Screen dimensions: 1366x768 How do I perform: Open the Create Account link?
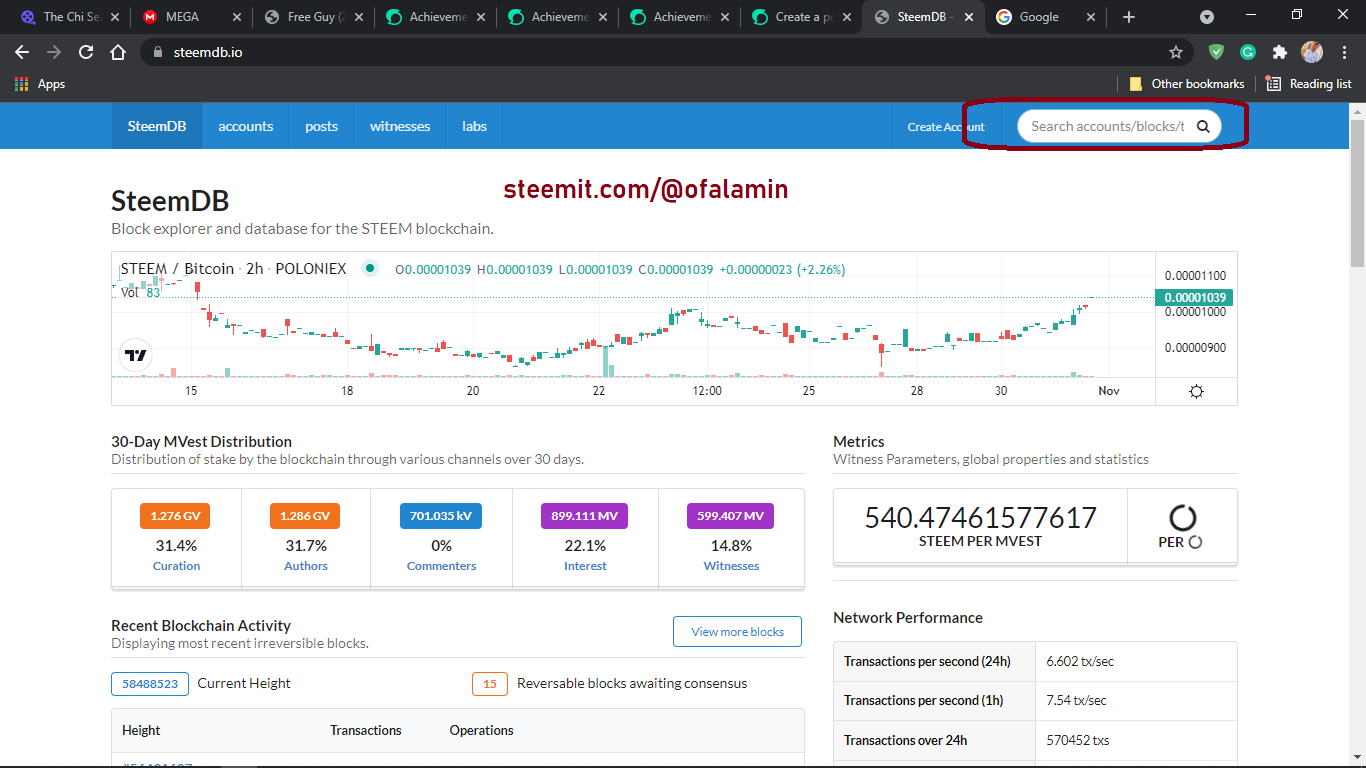pos(946,127)
